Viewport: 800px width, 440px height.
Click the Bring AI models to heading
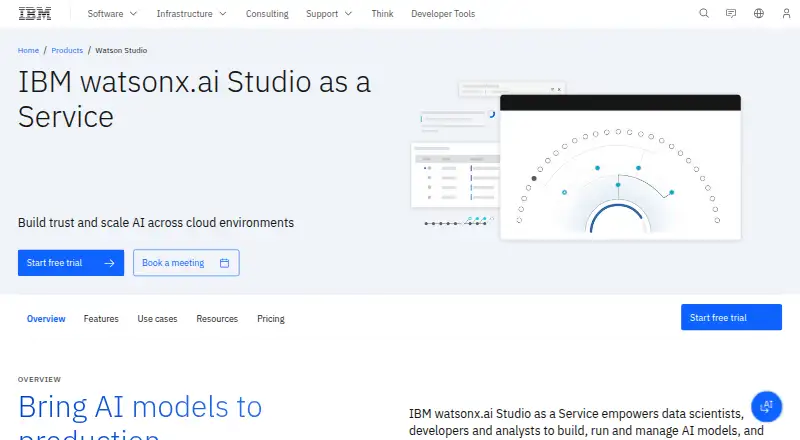[x=140, y=416]
